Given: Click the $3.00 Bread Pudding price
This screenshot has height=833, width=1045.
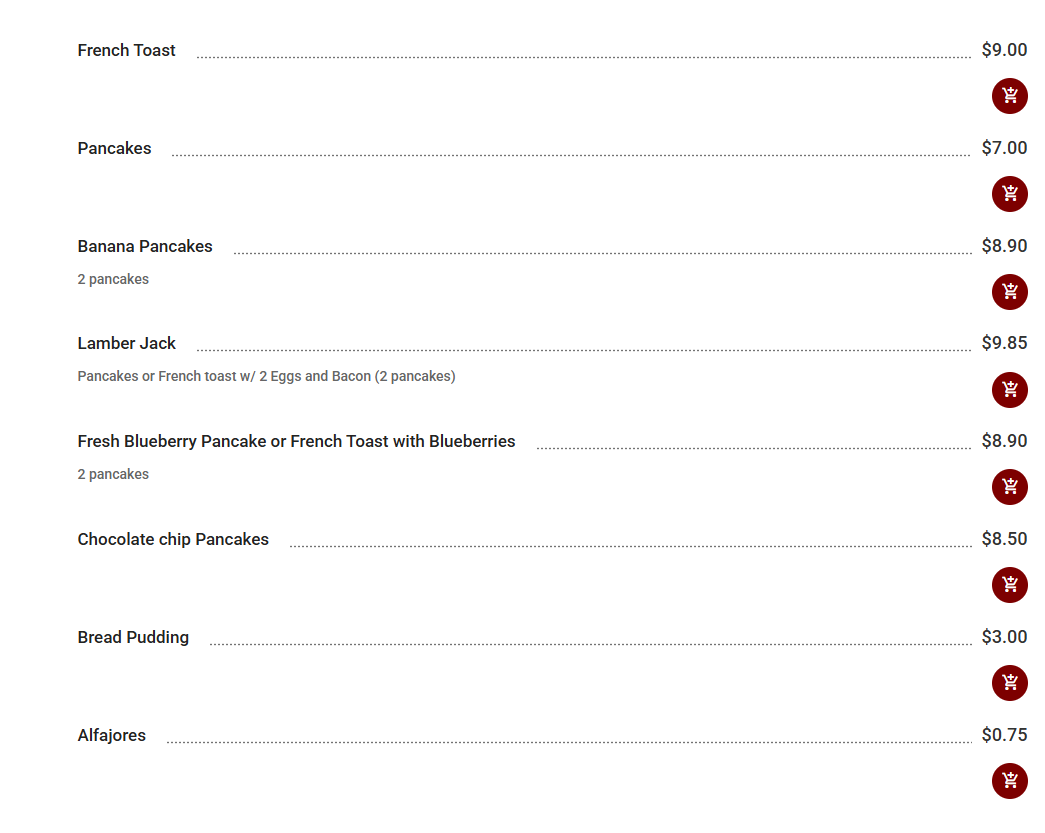Looking at the screenshot, I should tap(1004, 637).
